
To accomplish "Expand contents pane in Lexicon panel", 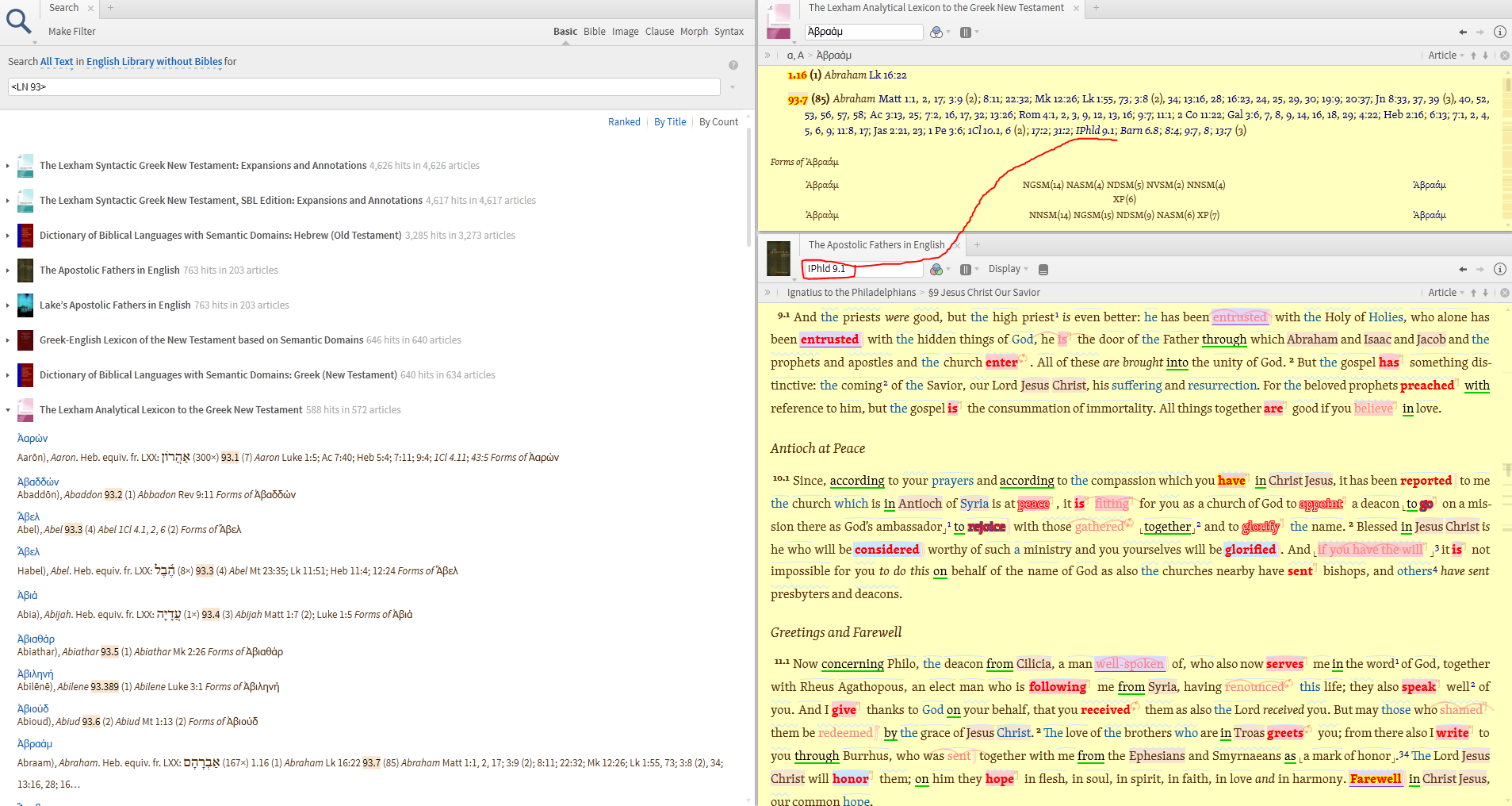I will pyautogui.click(x=767, y=56).
